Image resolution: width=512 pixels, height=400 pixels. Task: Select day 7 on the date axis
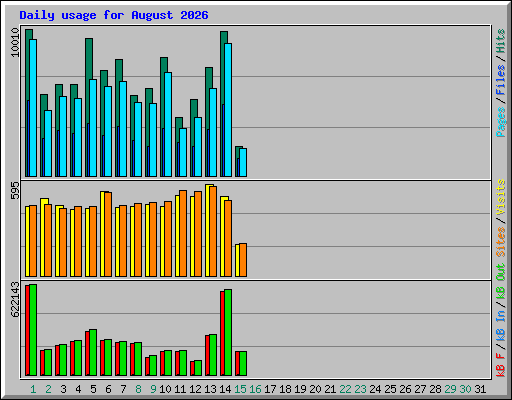click(x=123, y=389)
